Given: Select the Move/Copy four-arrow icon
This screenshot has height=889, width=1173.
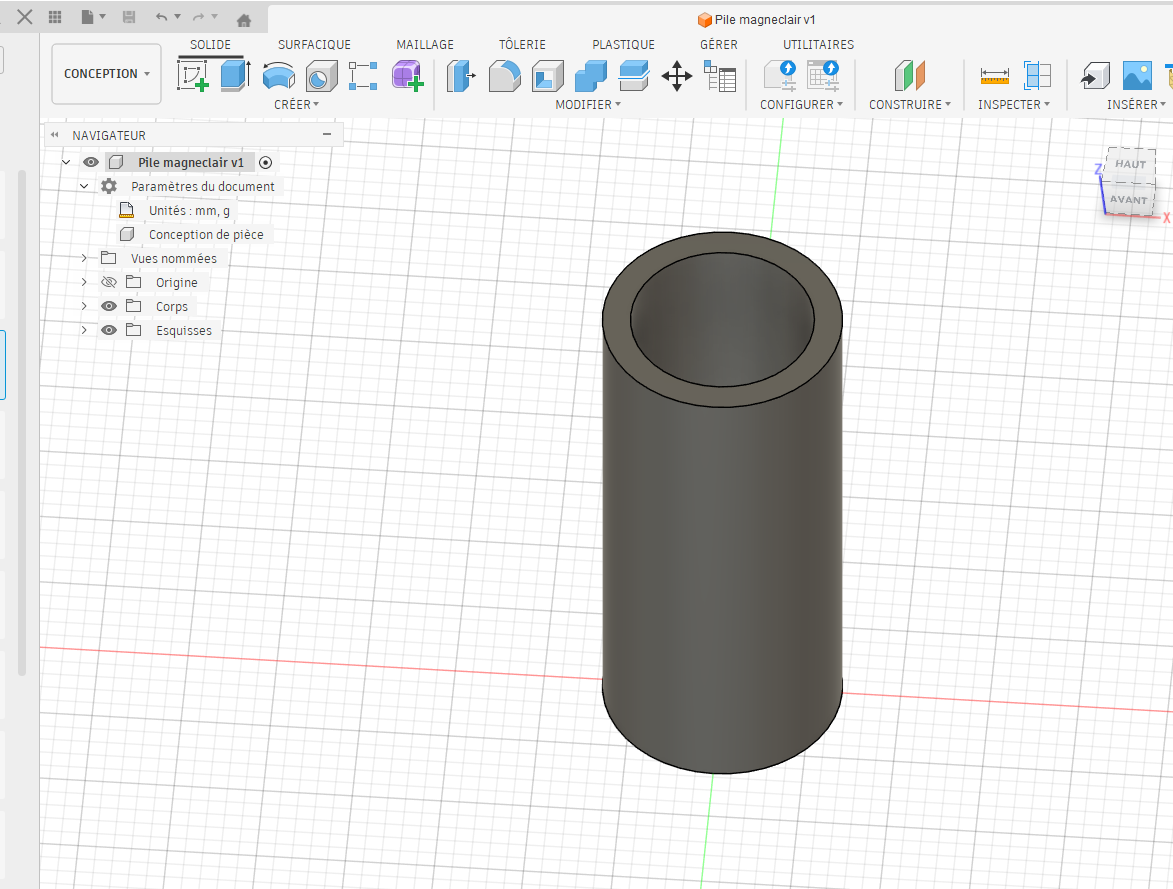Looking at the screenshot, I should pyautogui.click(x=677, y=76).
